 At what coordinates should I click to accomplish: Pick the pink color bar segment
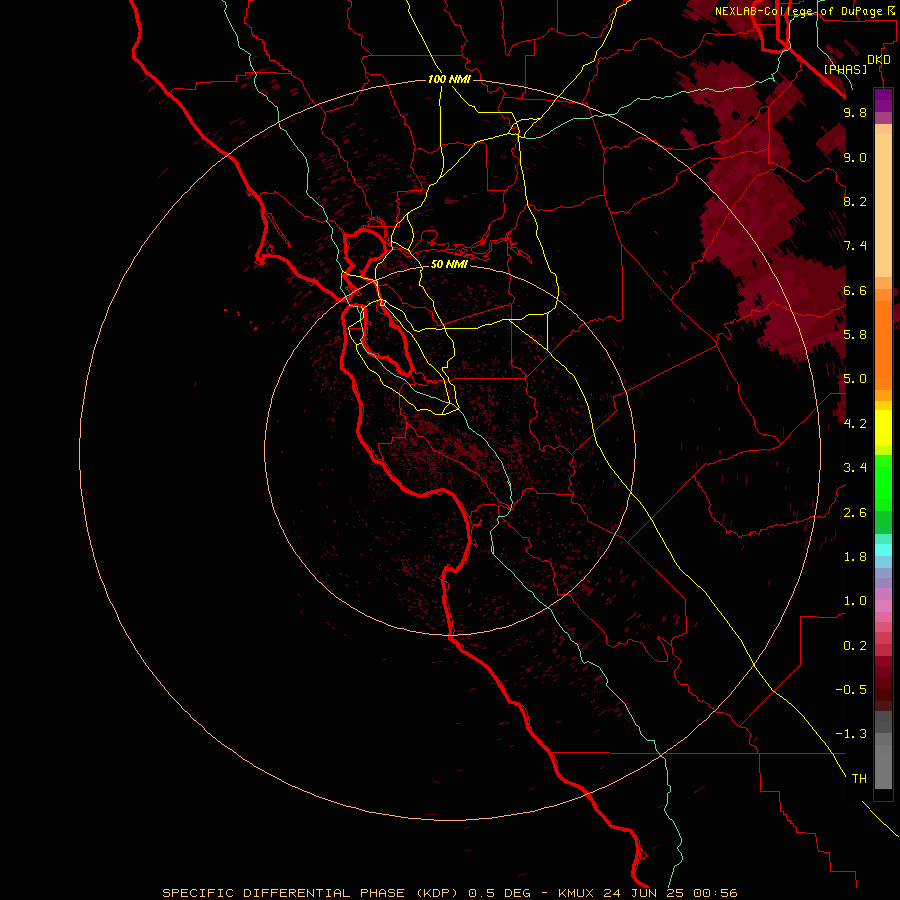click(x=883, y=605)
